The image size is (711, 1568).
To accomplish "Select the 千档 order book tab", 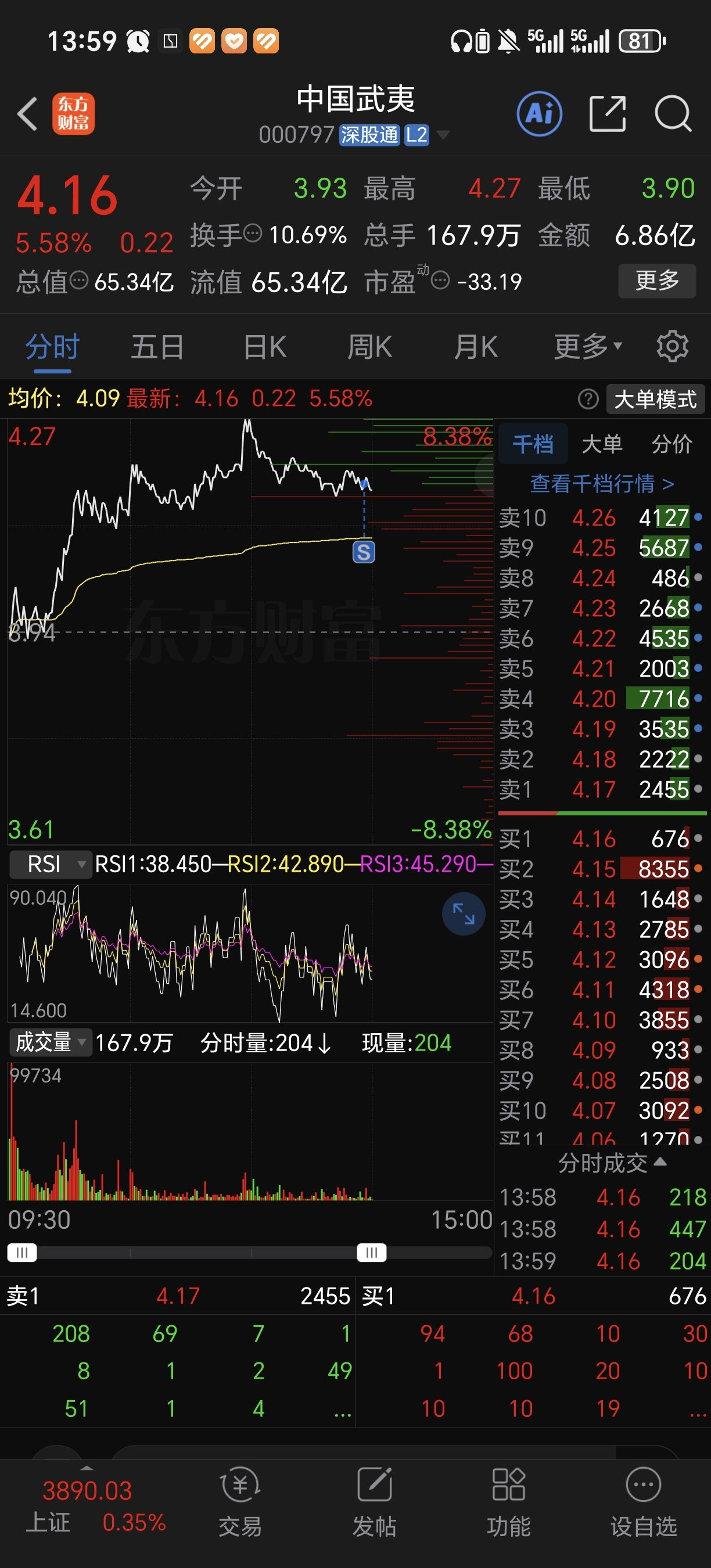I will (x=533, y=444).
